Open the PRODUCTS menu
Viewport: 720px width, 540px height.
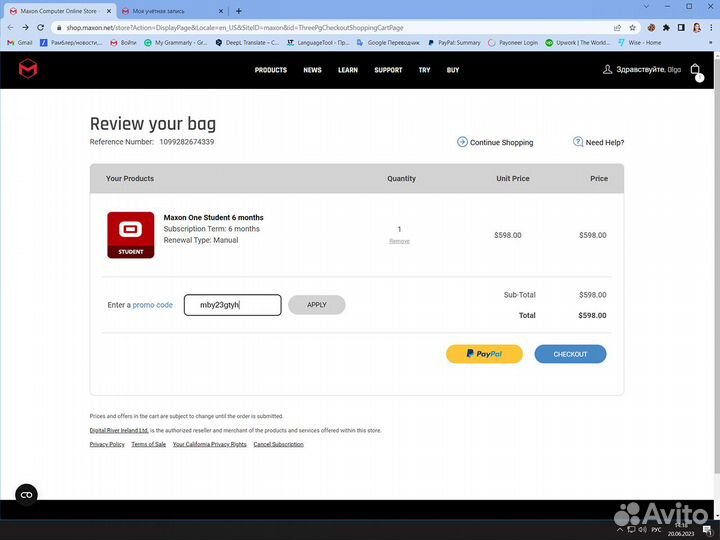(x=270, y=70)
